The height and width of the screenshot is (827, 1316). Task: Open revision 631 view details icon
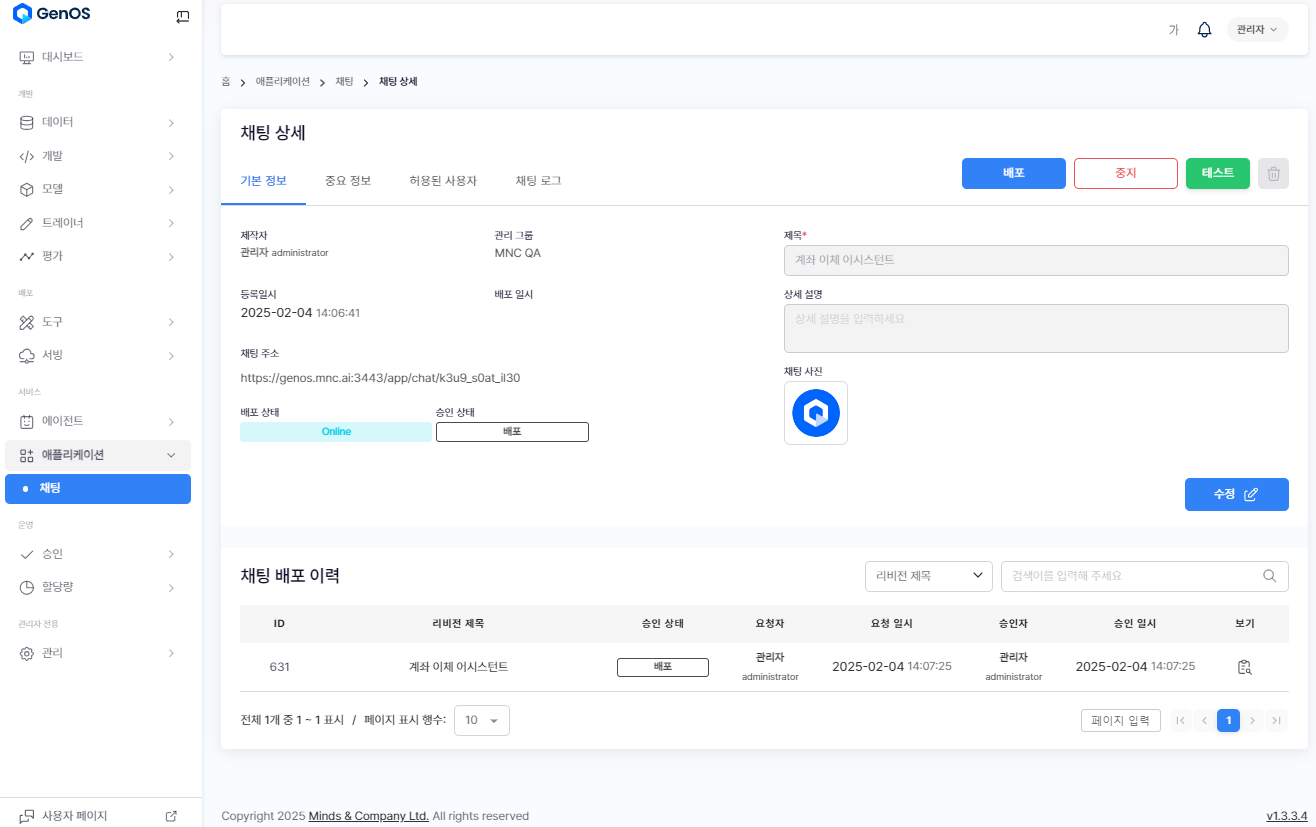[x=1244, y=667]
